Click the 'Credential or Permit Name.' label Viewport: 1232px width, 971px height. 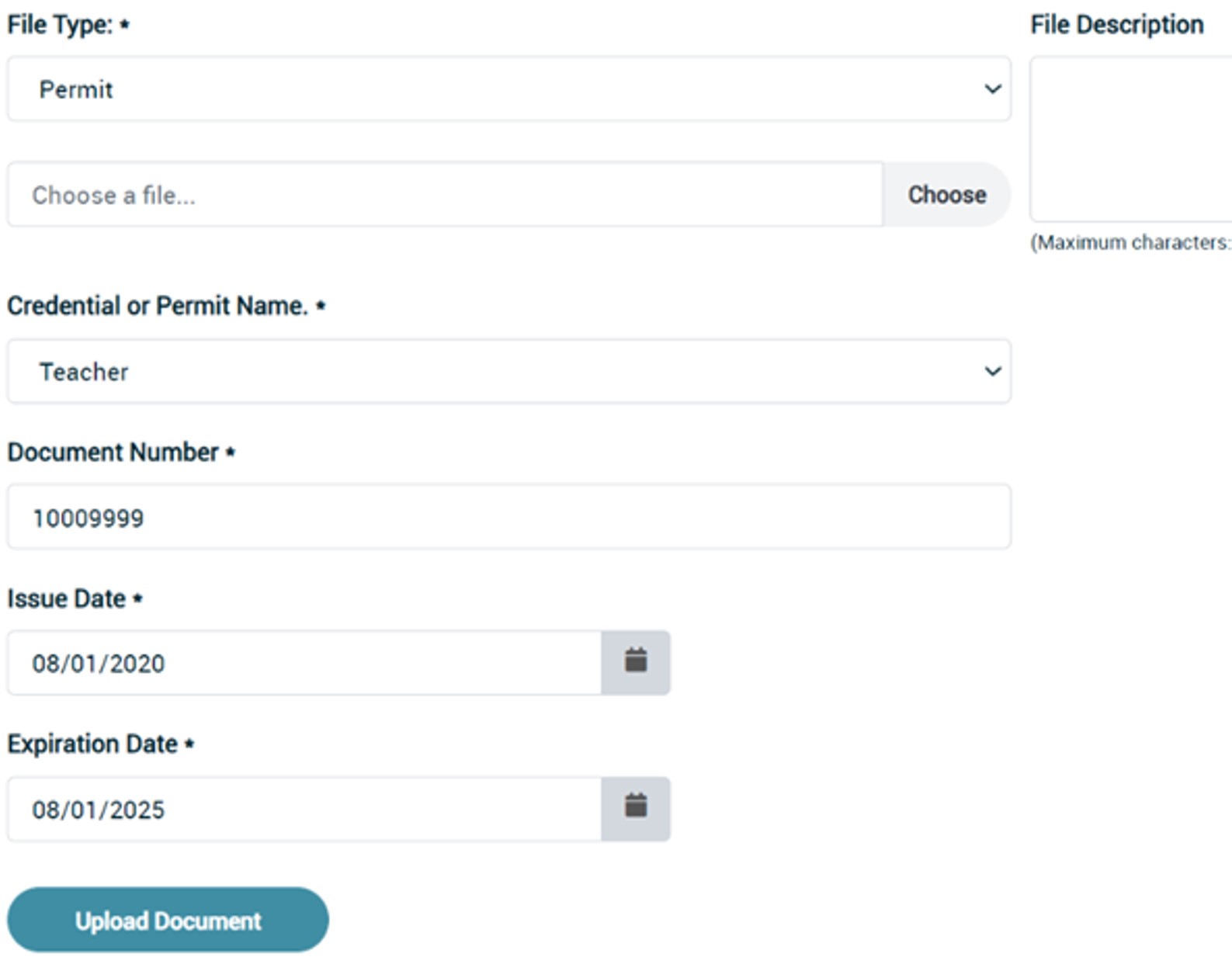click(x=158, y=306)
